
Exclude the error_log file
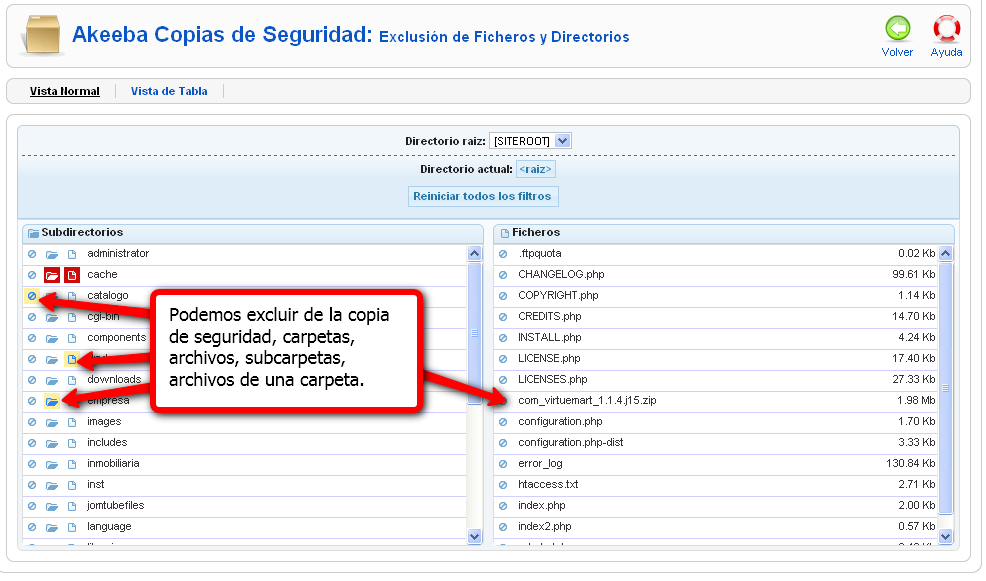504,465
